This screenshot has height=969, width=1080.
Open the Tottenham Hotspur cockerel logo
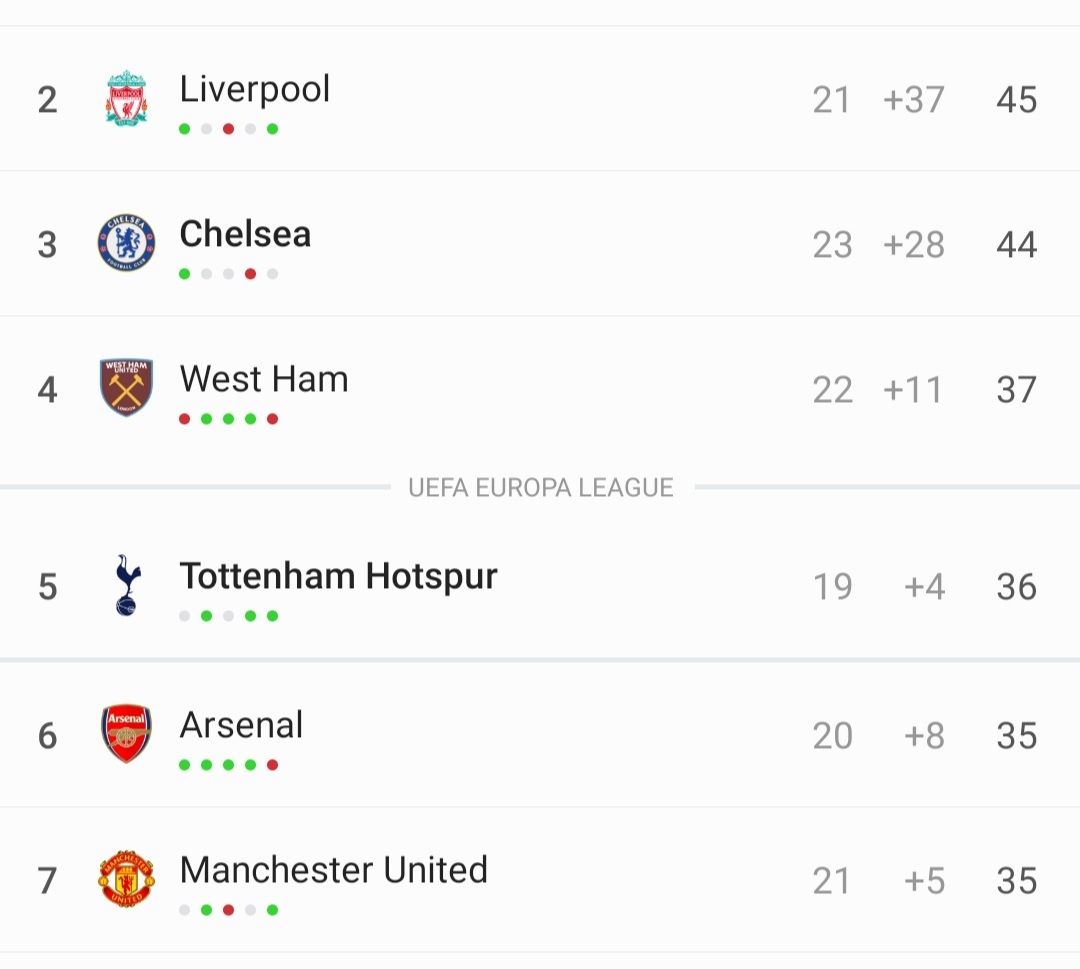click(127, 585)
